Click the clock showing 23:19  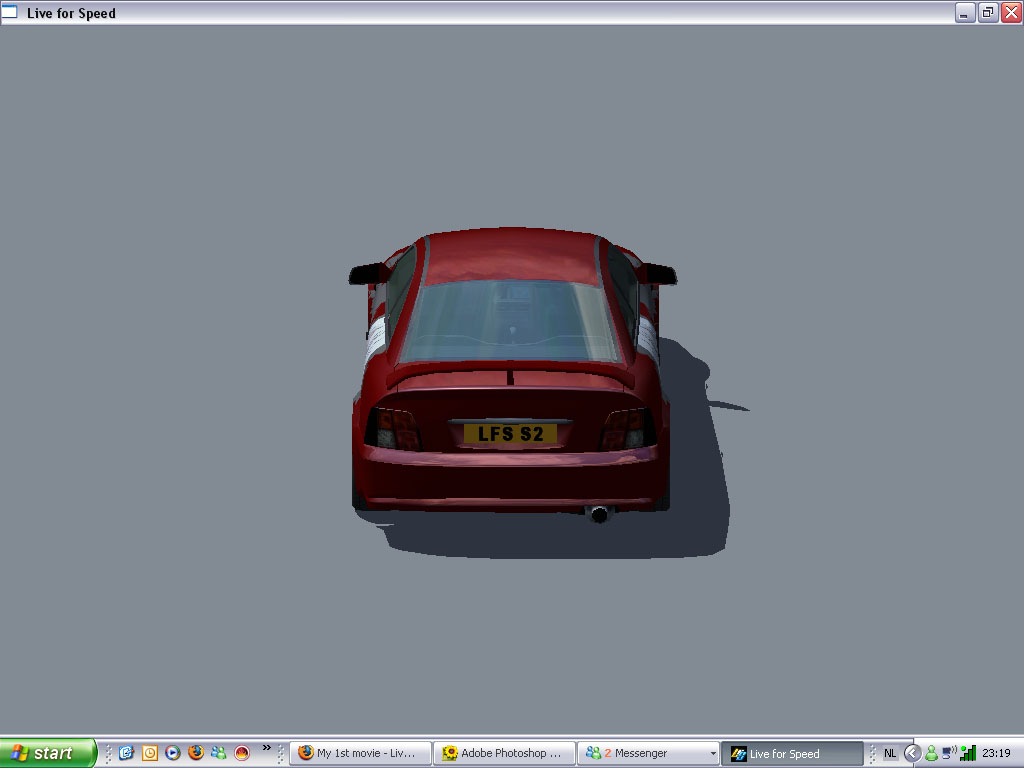pos(996,753)
